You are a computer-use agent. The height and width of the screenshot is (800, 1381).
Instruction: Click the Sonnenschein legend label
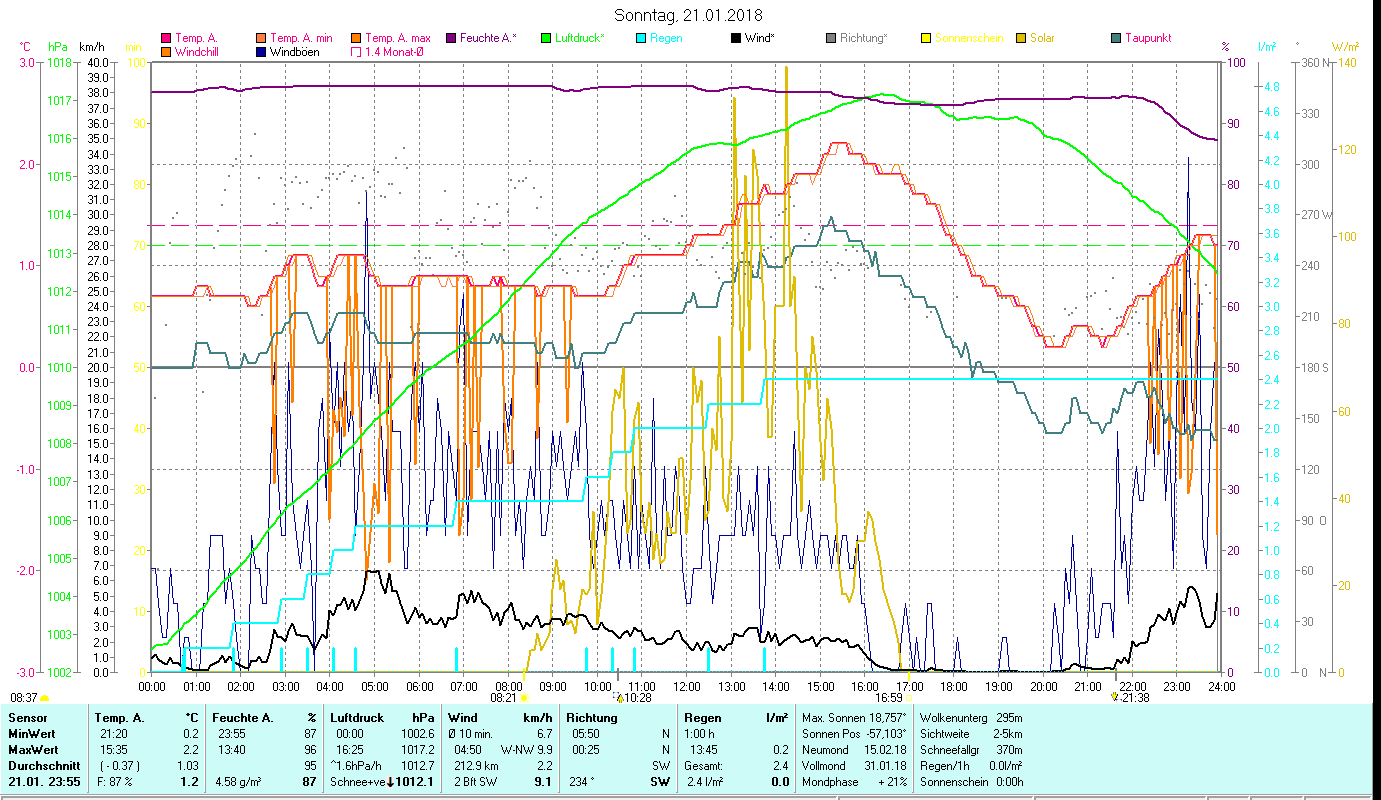(x=969, y=39)
